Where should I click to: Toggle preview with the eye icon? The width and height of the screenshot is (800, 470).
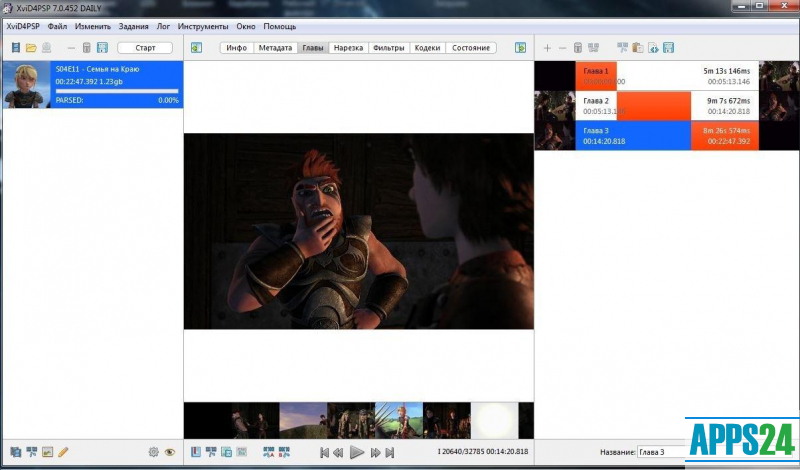click(169, 452)
